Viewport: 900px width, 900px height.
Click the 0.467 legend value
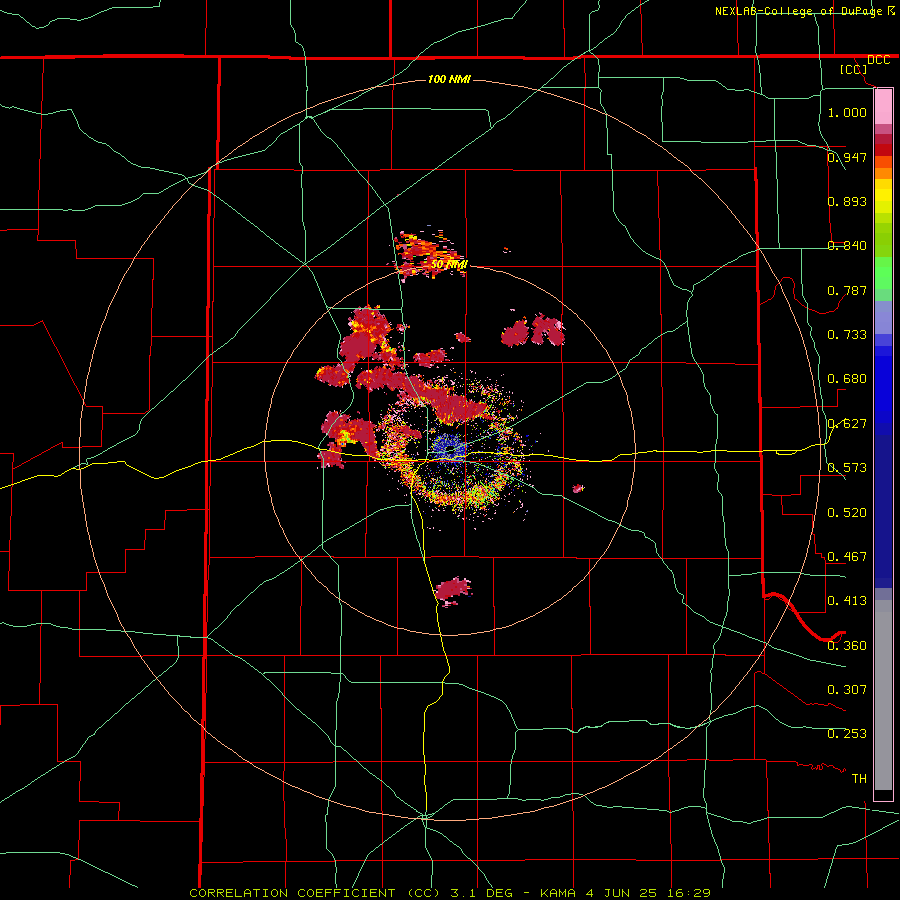click(847, 557)
